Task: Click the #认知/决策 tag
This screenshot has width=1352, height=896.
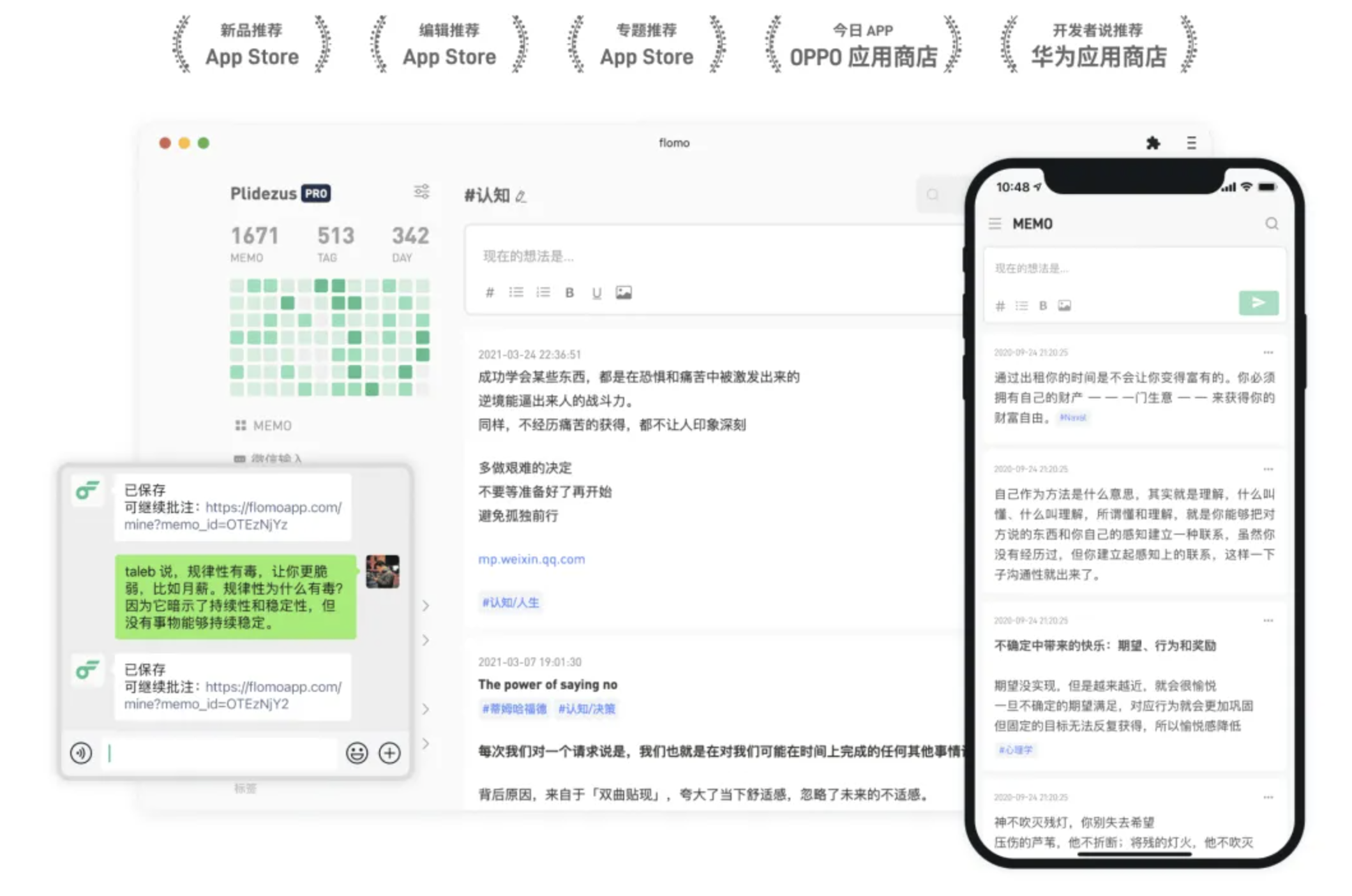Action: click(587, 709)
